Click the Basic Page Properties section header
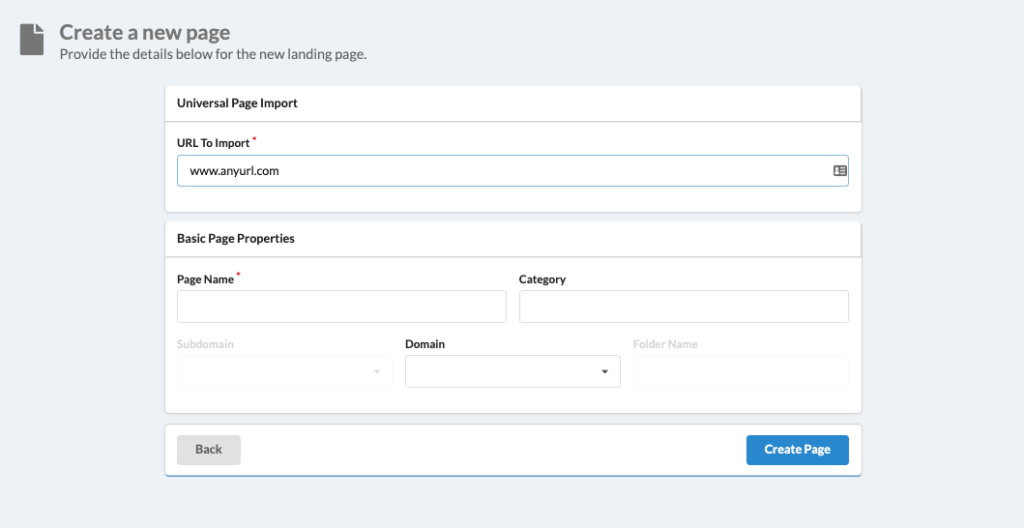Viewport: 1024px width, 528px height. (x=236, y=239)
